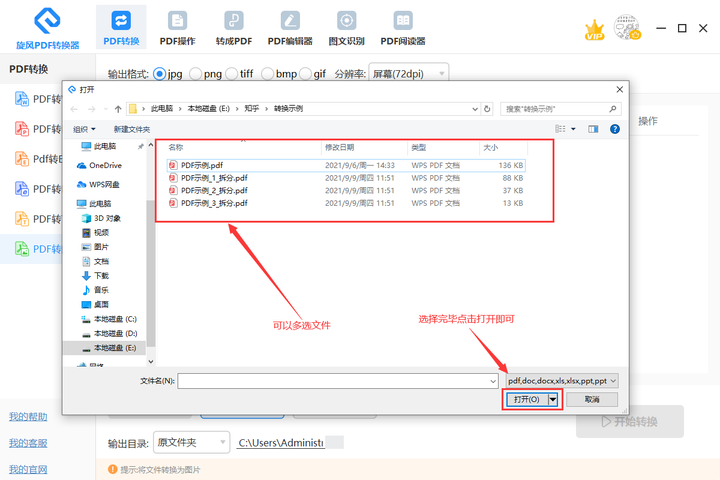Viewport: 720px width, 480px height.
Task: Click the VIP crown icon
Action: [x=594, y=30]
